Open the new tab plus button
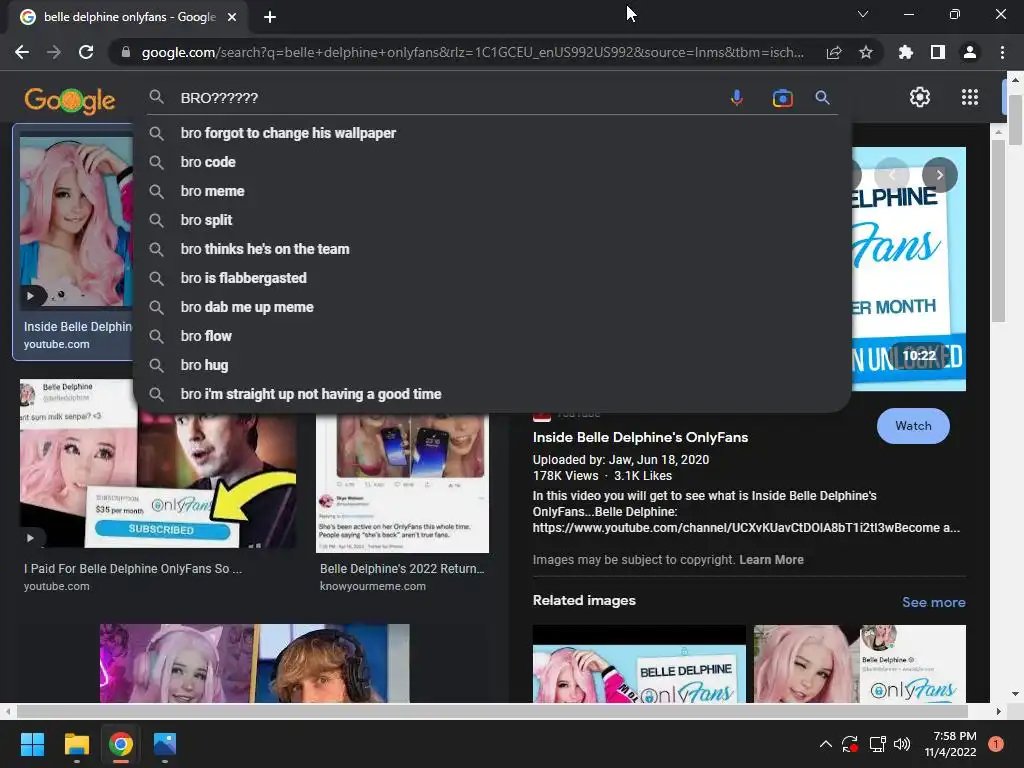The width and height of the screenshot is (1024, 768). (270, 17)
